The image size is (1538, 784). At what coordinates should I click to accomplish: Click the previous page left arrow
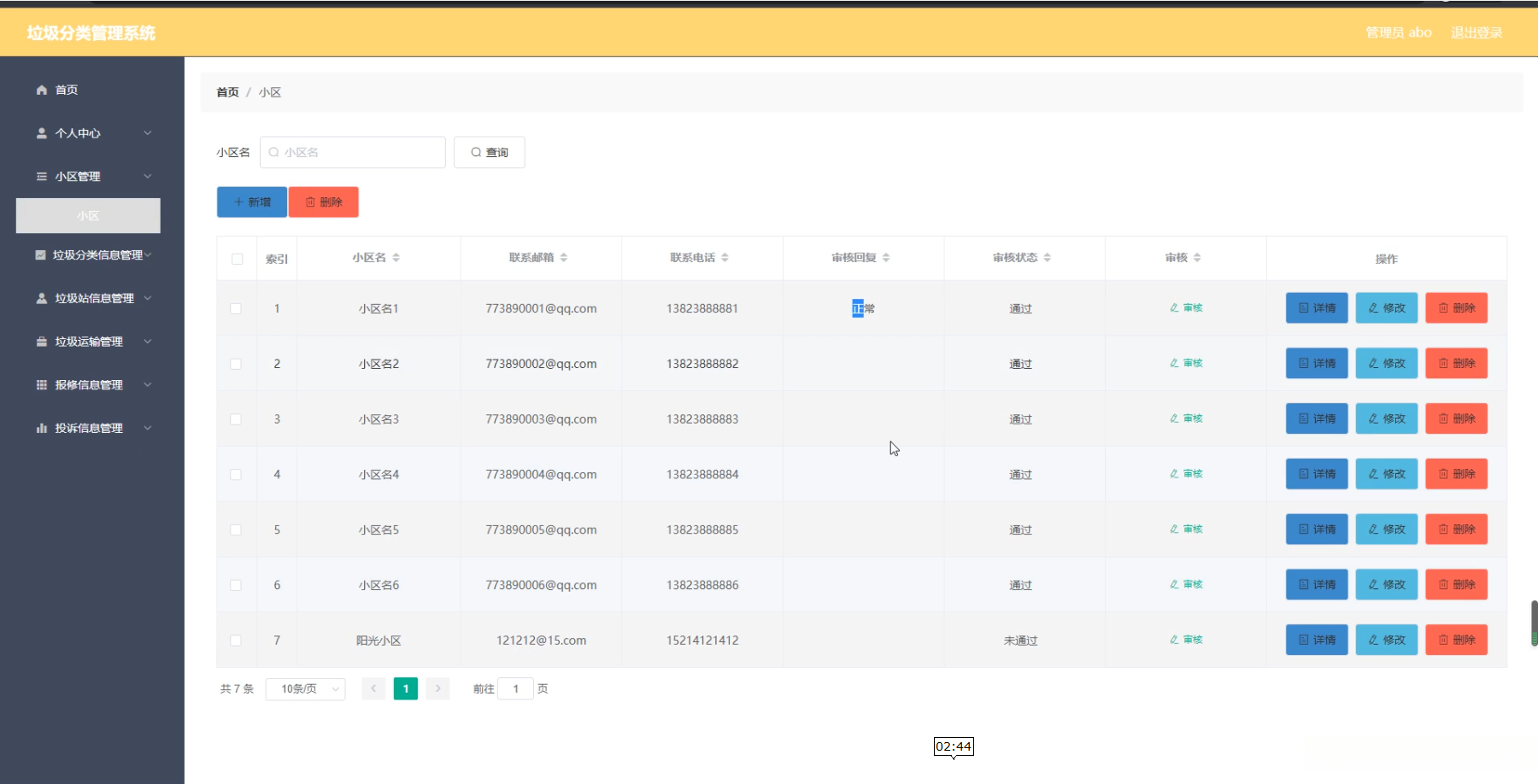click(x=373, y=688)
